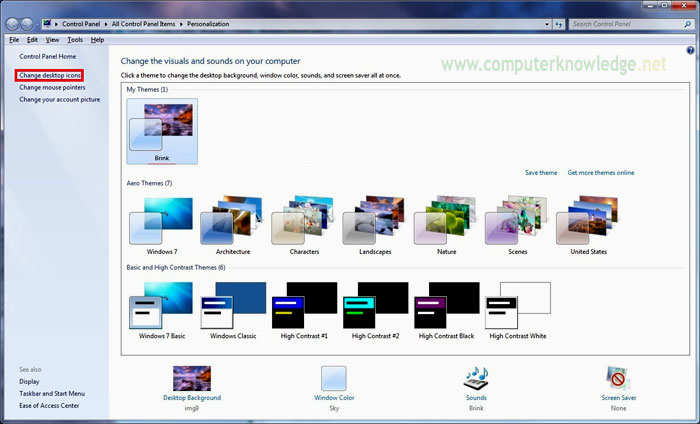Screen dimensions: 700x424
Task: Open the Screen Saver icon
Action: 618,378
